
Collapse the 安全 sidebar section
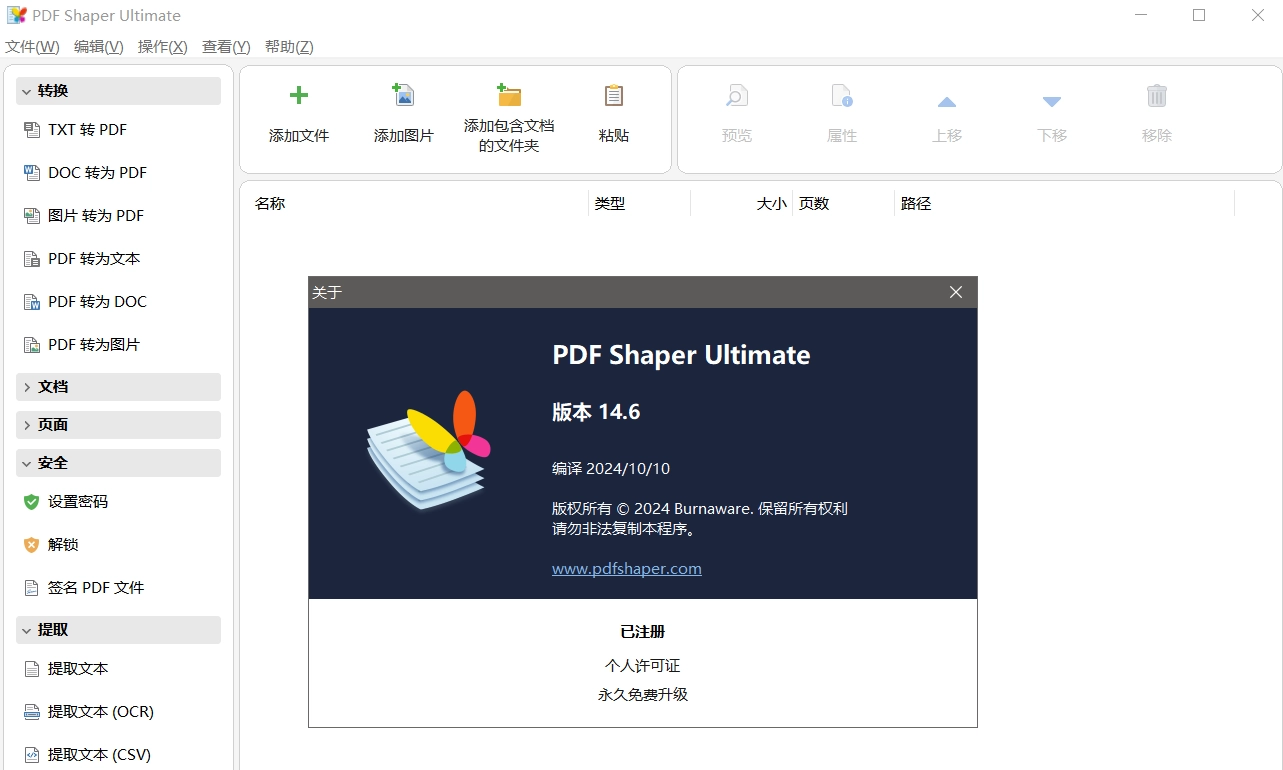(118, 463)
